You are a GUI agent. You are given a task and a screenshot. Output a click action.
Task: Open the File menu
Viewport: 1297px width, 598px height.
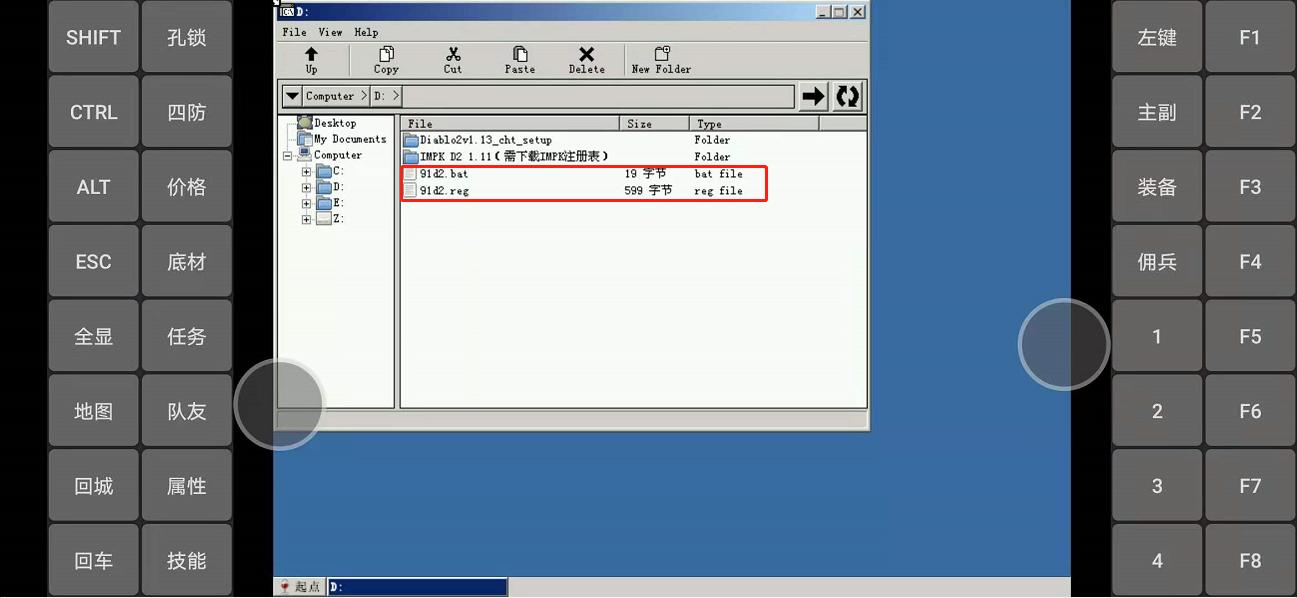(x=295, y=32)
